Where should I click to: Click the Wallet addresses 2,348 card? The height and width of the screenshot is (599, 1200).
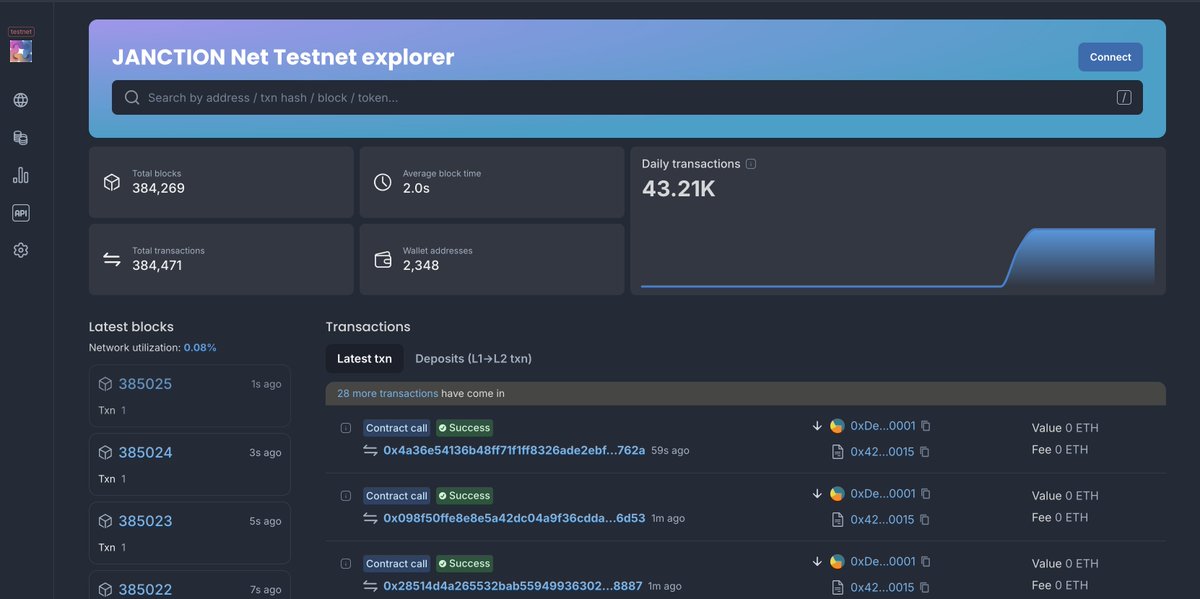coord(492,259)
